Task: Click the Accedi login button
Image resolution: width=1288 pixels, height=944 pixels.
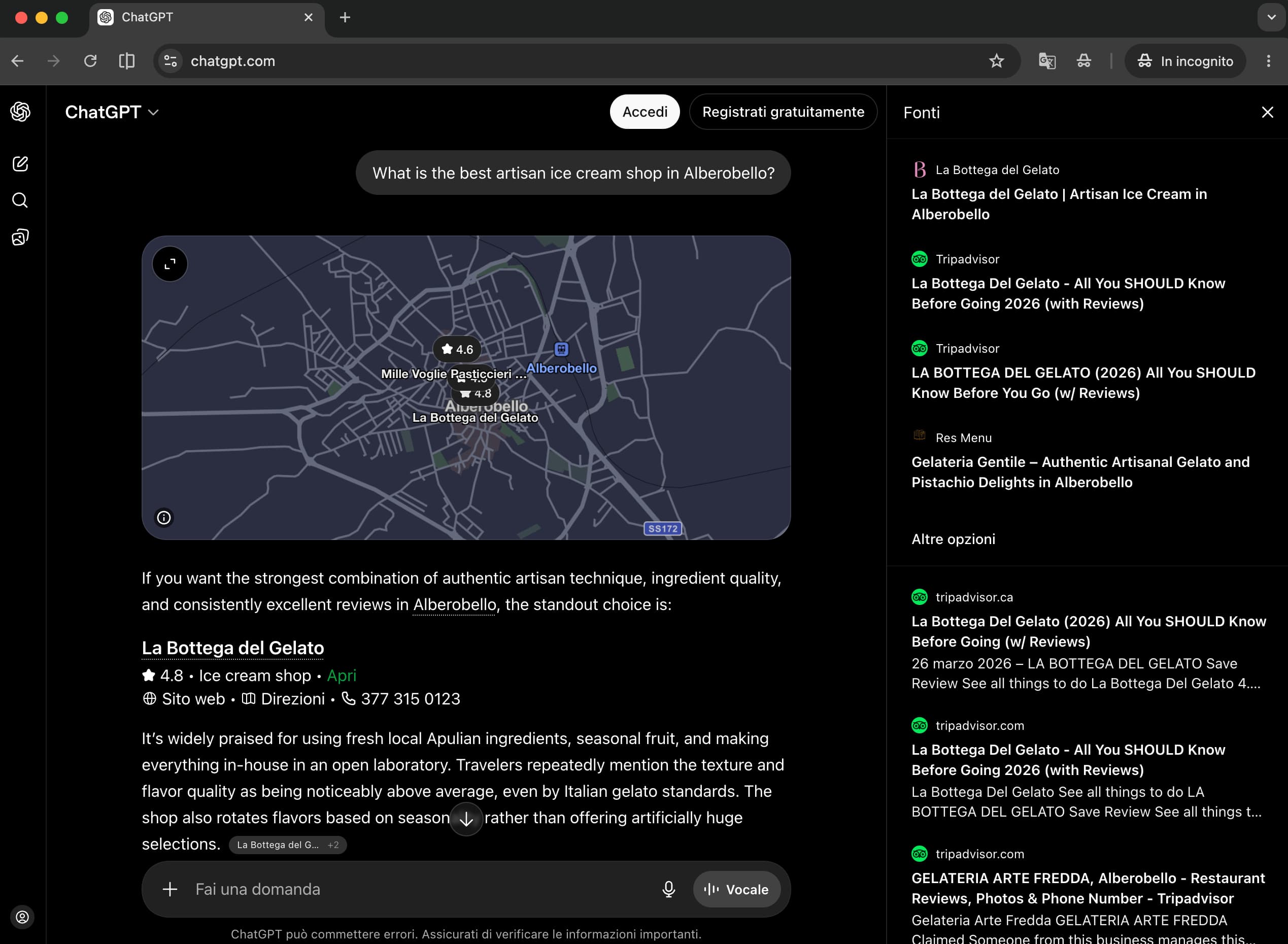Action: pyautogui.click(x=645, y=112)
